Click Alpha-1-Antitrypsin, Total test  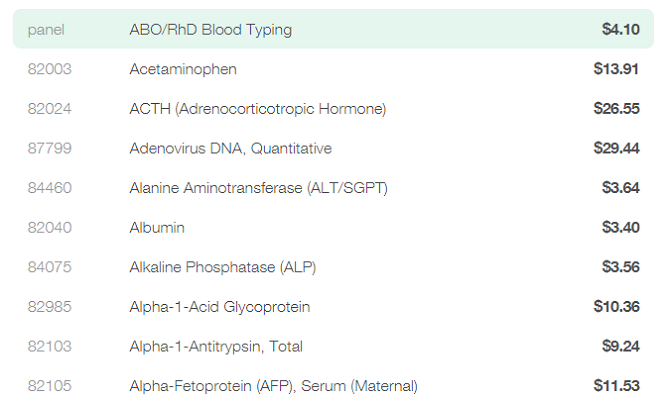tap(333, 346)
